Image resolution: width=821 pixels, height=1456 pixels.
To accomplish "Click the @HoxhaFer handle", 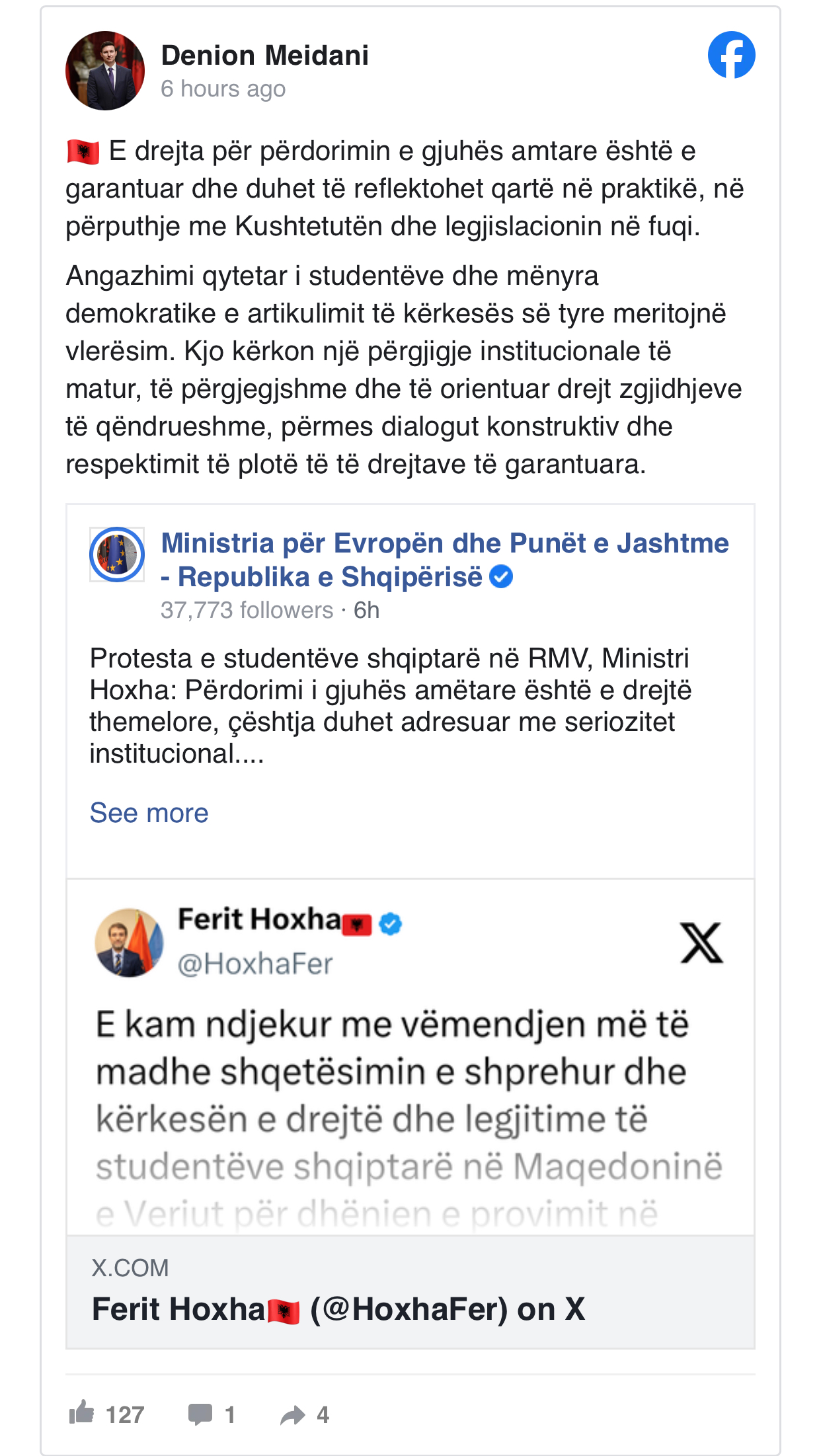I will point(255,964).
